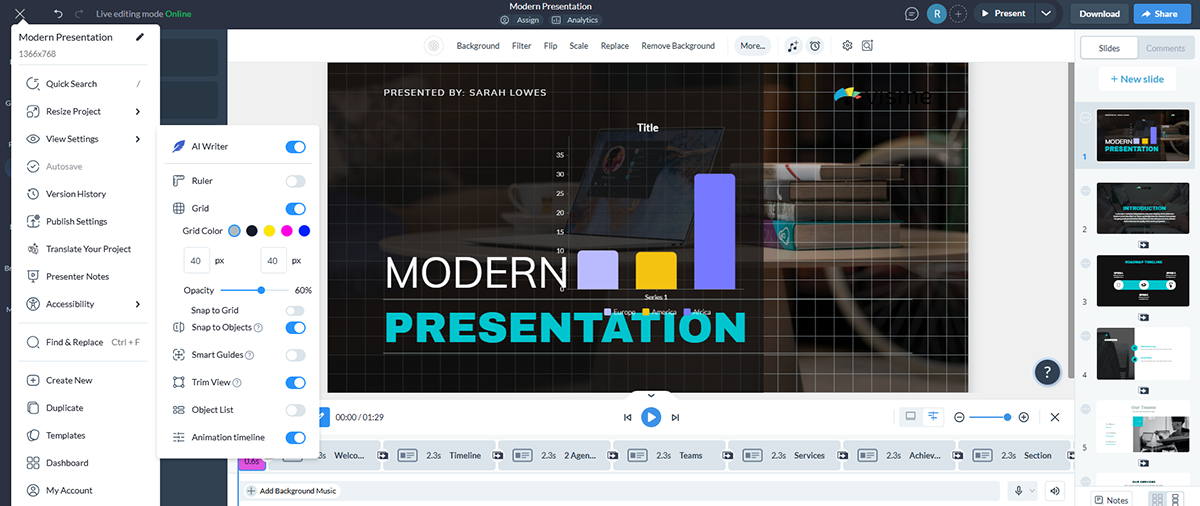Skip to previous slide in timeline
The height and width of the screenshot is (506, 1200).
[627, 417]
